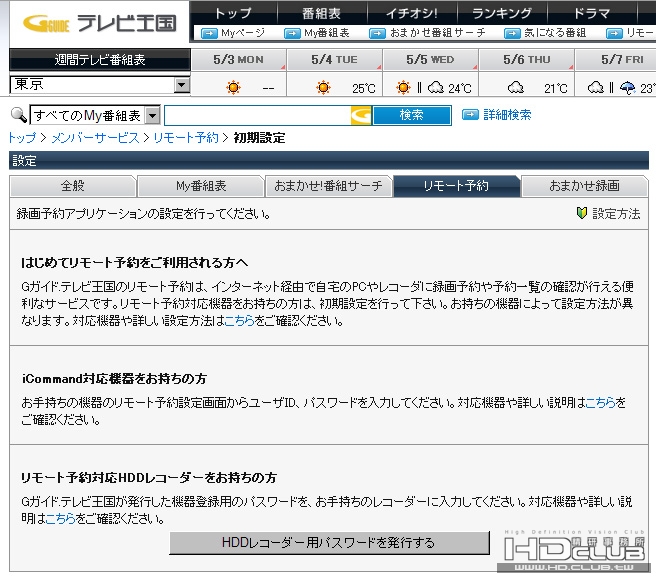656x578 pixels.
Task: Switch to the My番組表 settings tab
Action: click(201, 186)
